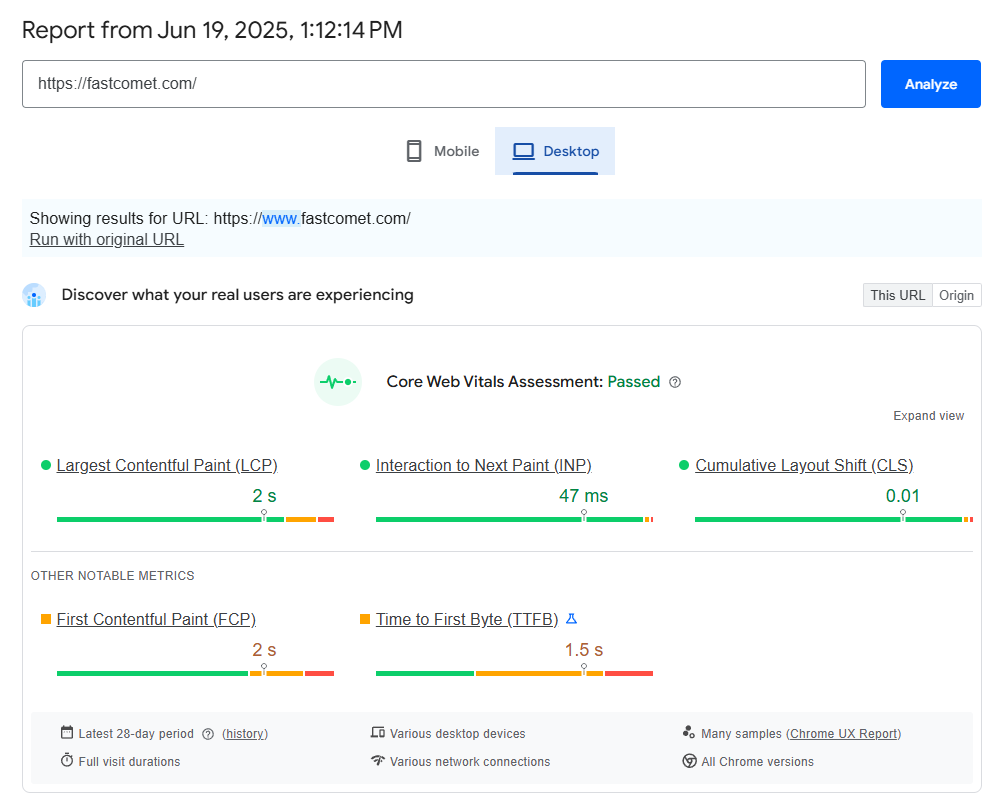Click the Core Web Vitals heartbeat icon

pyautogui.click(x=338, y=381)
